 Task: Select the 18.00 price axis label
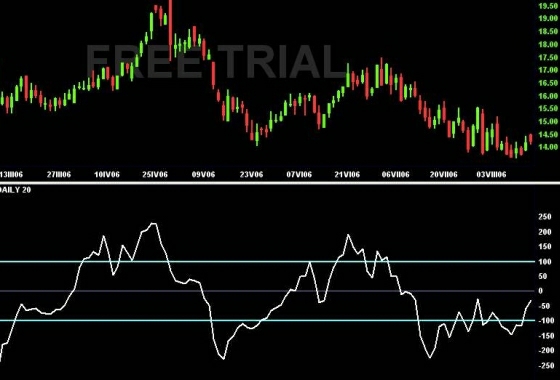pos(548,45)
